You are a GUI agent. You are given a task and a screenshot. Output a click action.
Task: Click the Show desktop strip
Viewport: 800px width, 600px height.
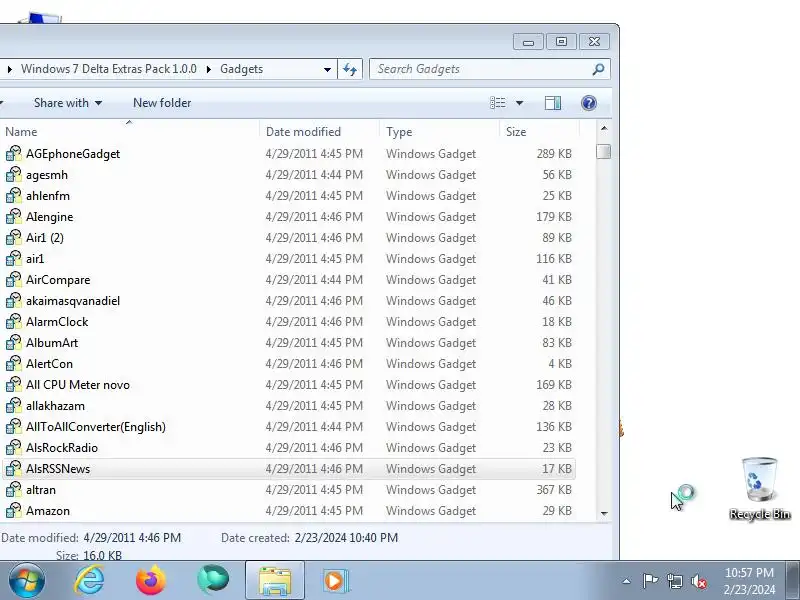[x=793, y=581]
